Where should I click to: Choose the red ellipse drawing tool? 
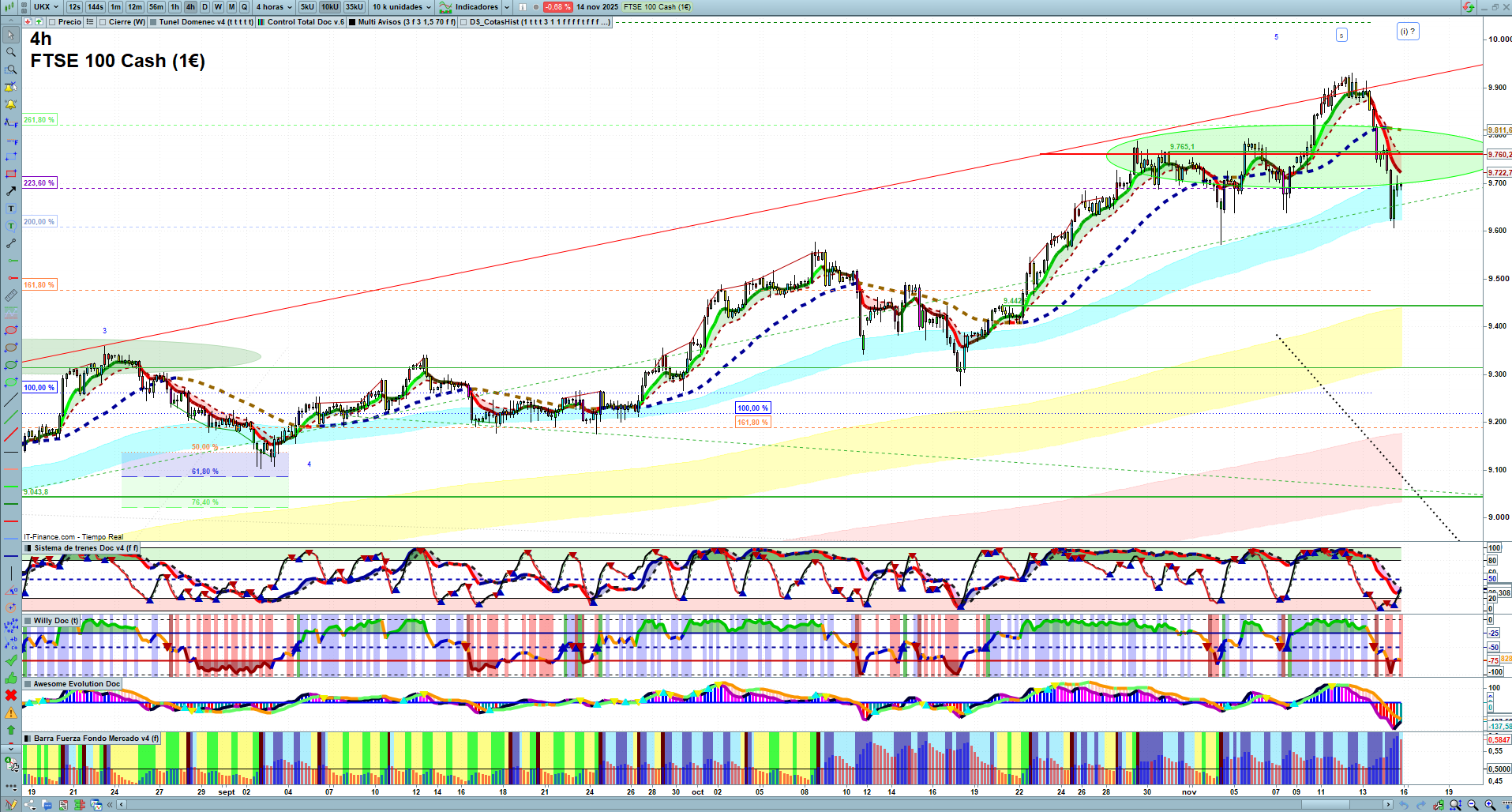point(11,330)
